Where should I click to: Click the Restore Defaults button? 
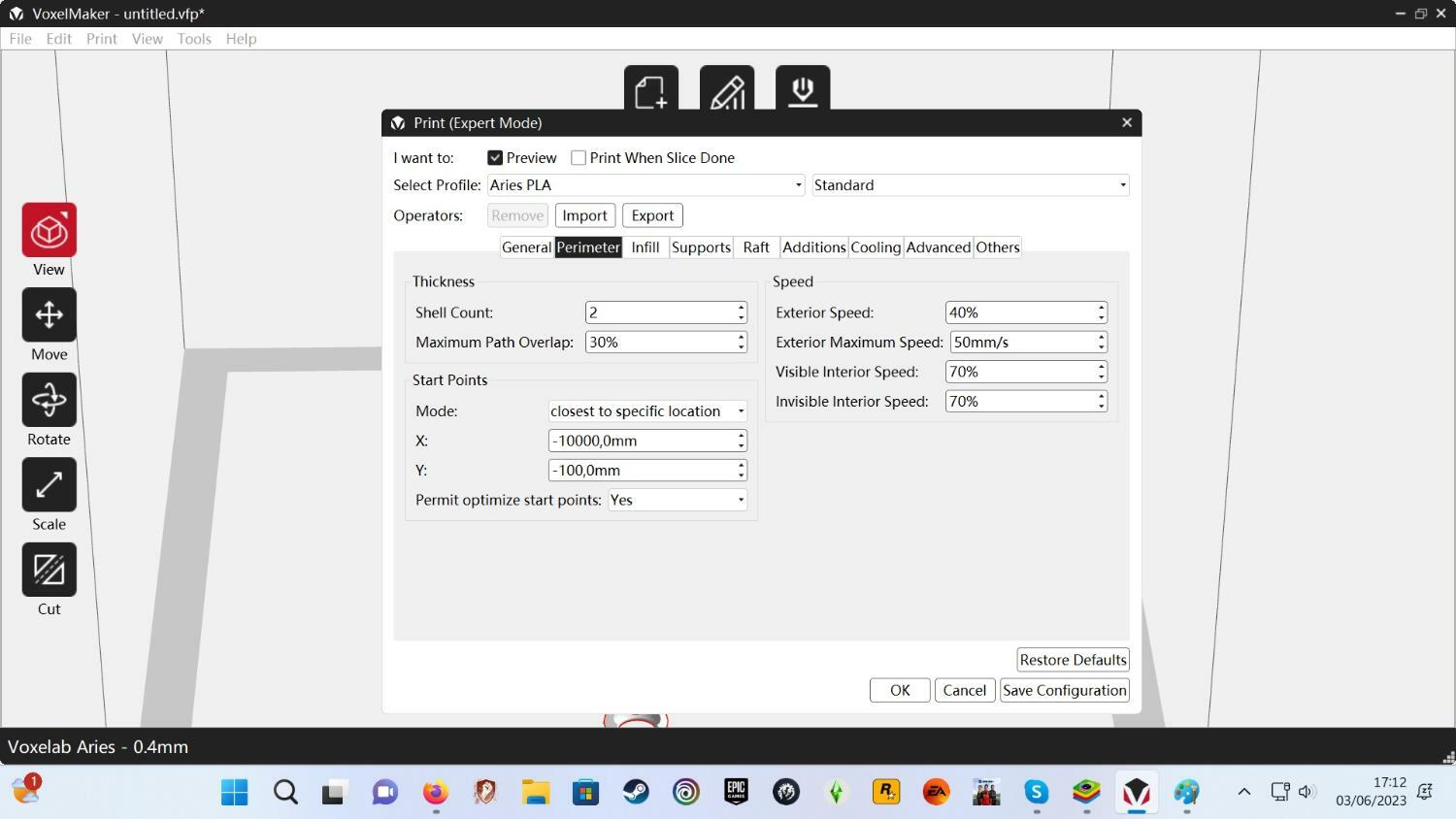point(1073,660)
